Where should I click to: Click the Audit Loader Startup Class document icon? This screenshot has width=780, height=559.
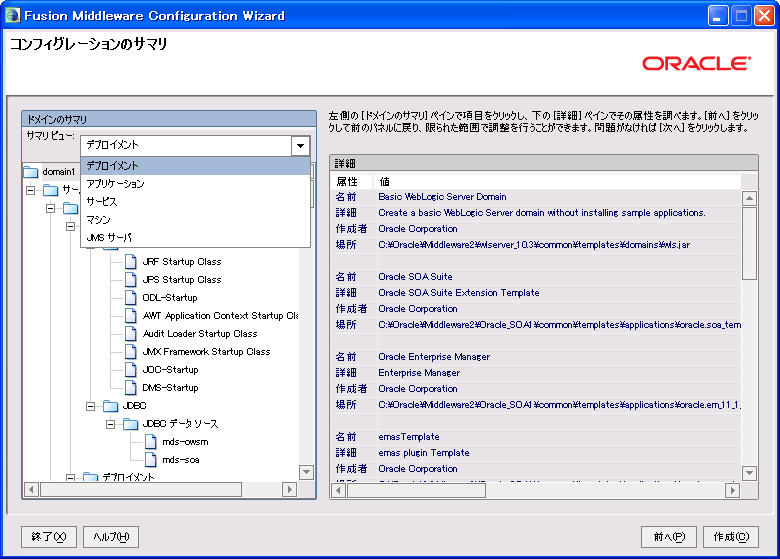coord(131,333)
